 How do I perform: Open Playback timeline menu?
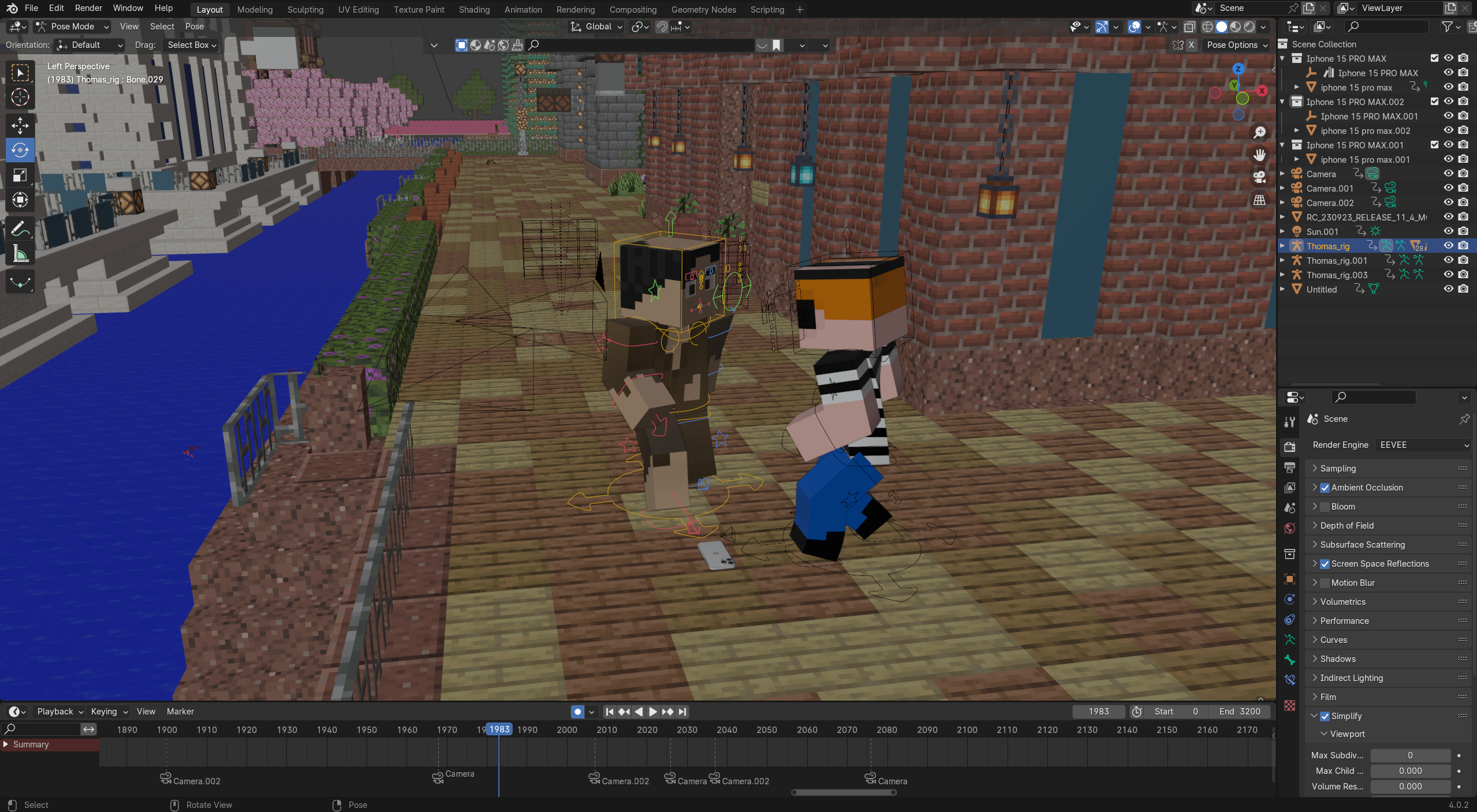click(x=60, y=712)
